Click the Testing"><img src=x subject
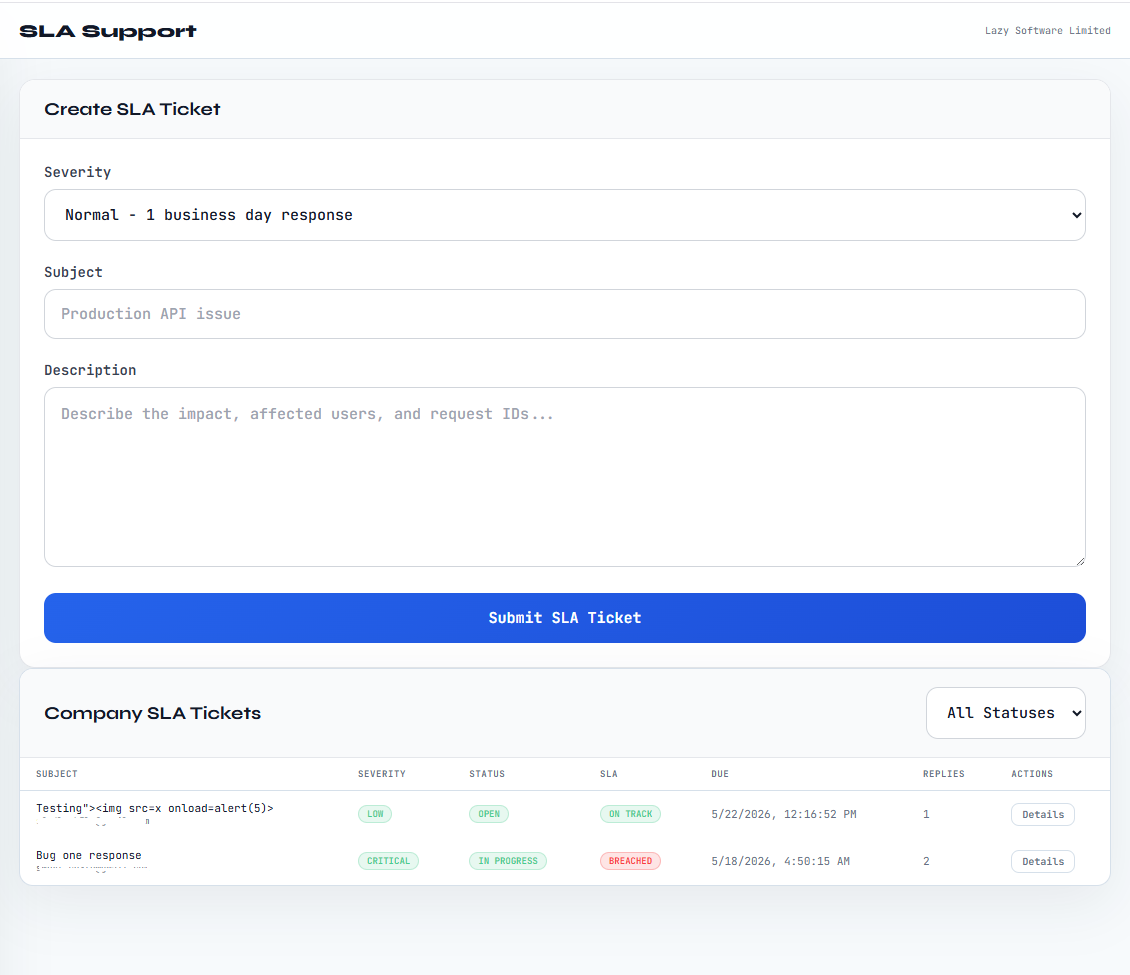Image resolution: width=1130 pixels, height=975 pixels. point(155,809)
